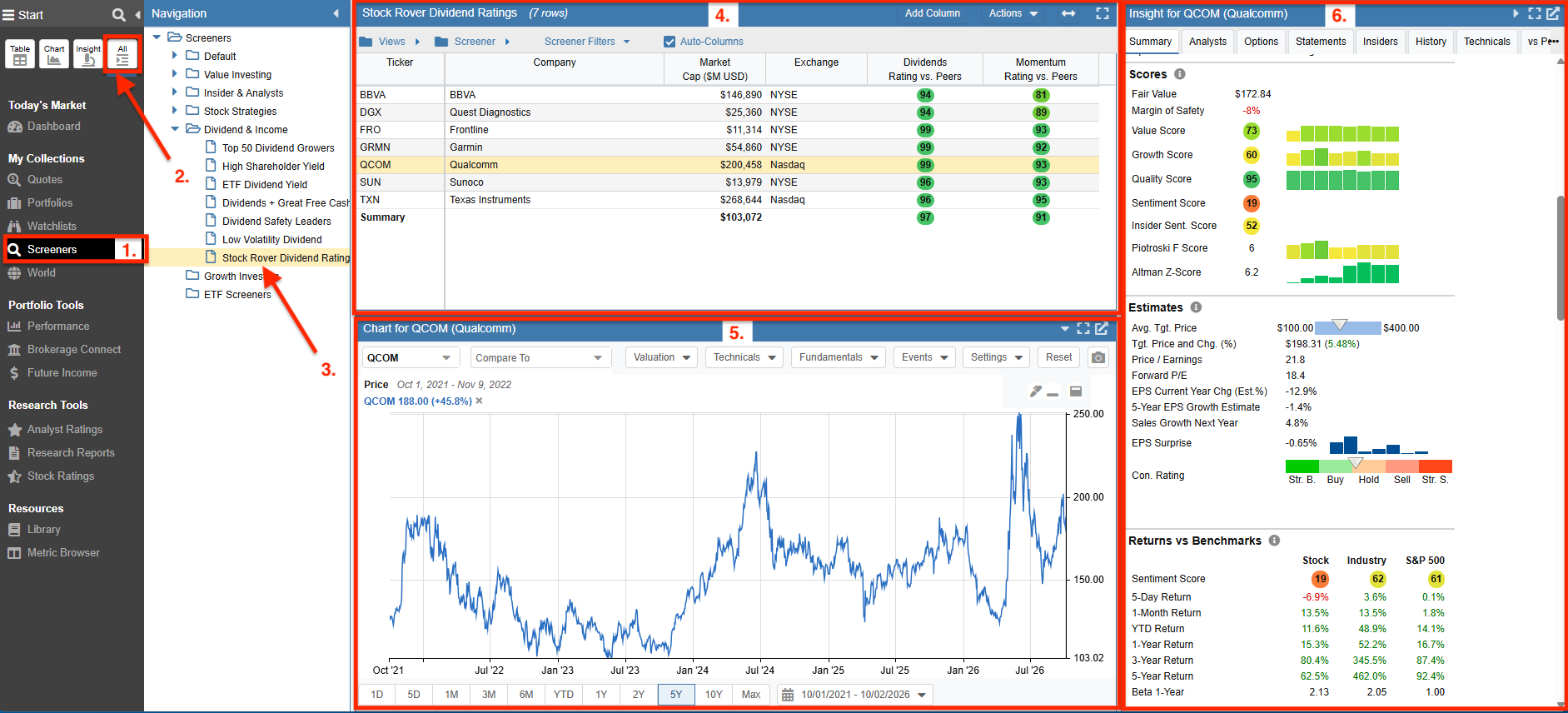Viewport: 1568px width, 713px height.
Task: Take a chart snapshot with camera icon
Action: click(x=1099, y=357)
